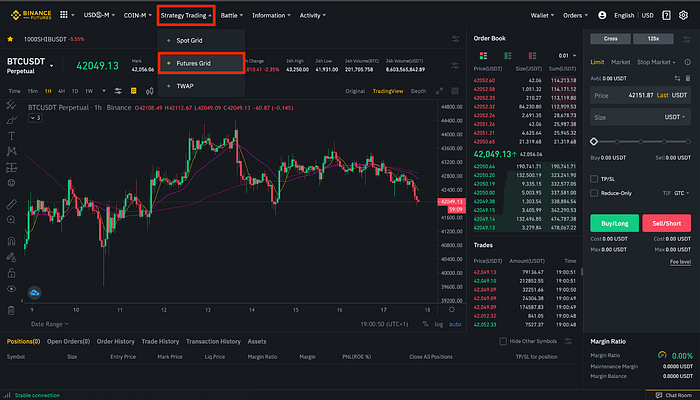Image resolution: width=700 pixels, height=400 pixels.
Task: Open the user account profile icon
Action: click(x=602, y=15)
